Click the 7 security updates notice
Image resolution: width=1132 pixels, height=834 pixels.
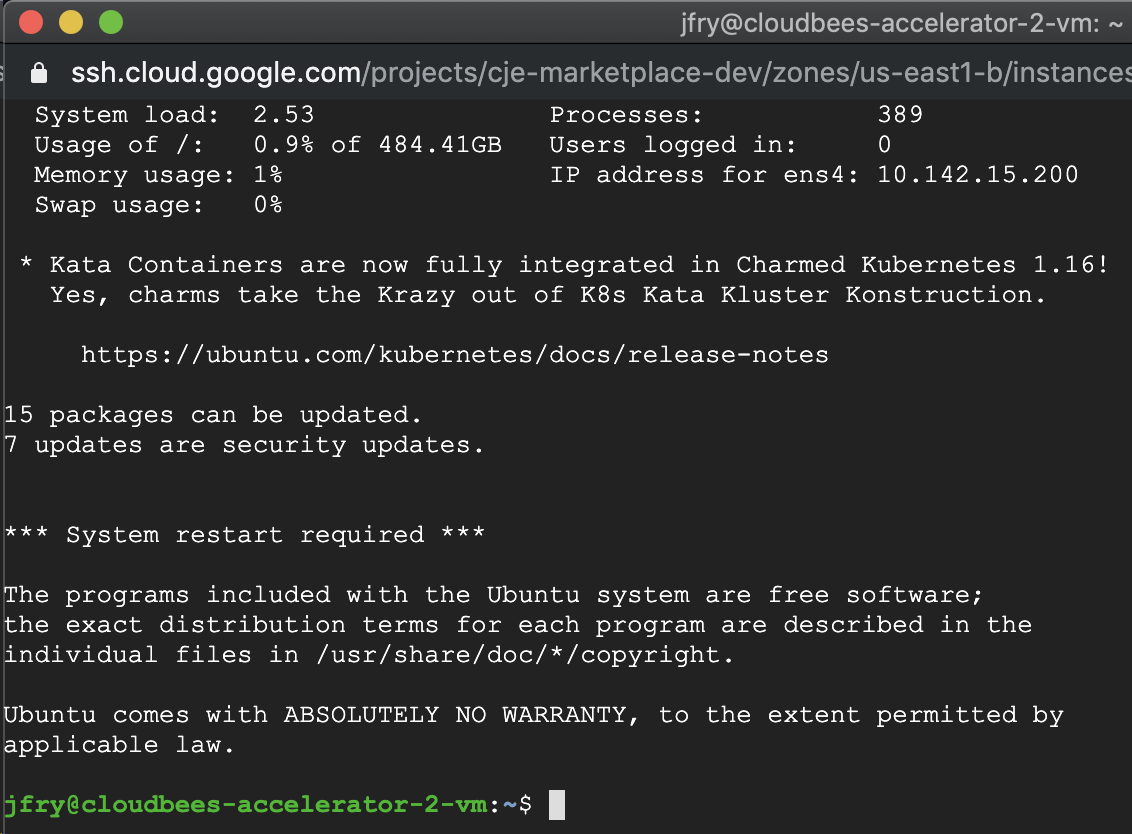pos(243,444)
